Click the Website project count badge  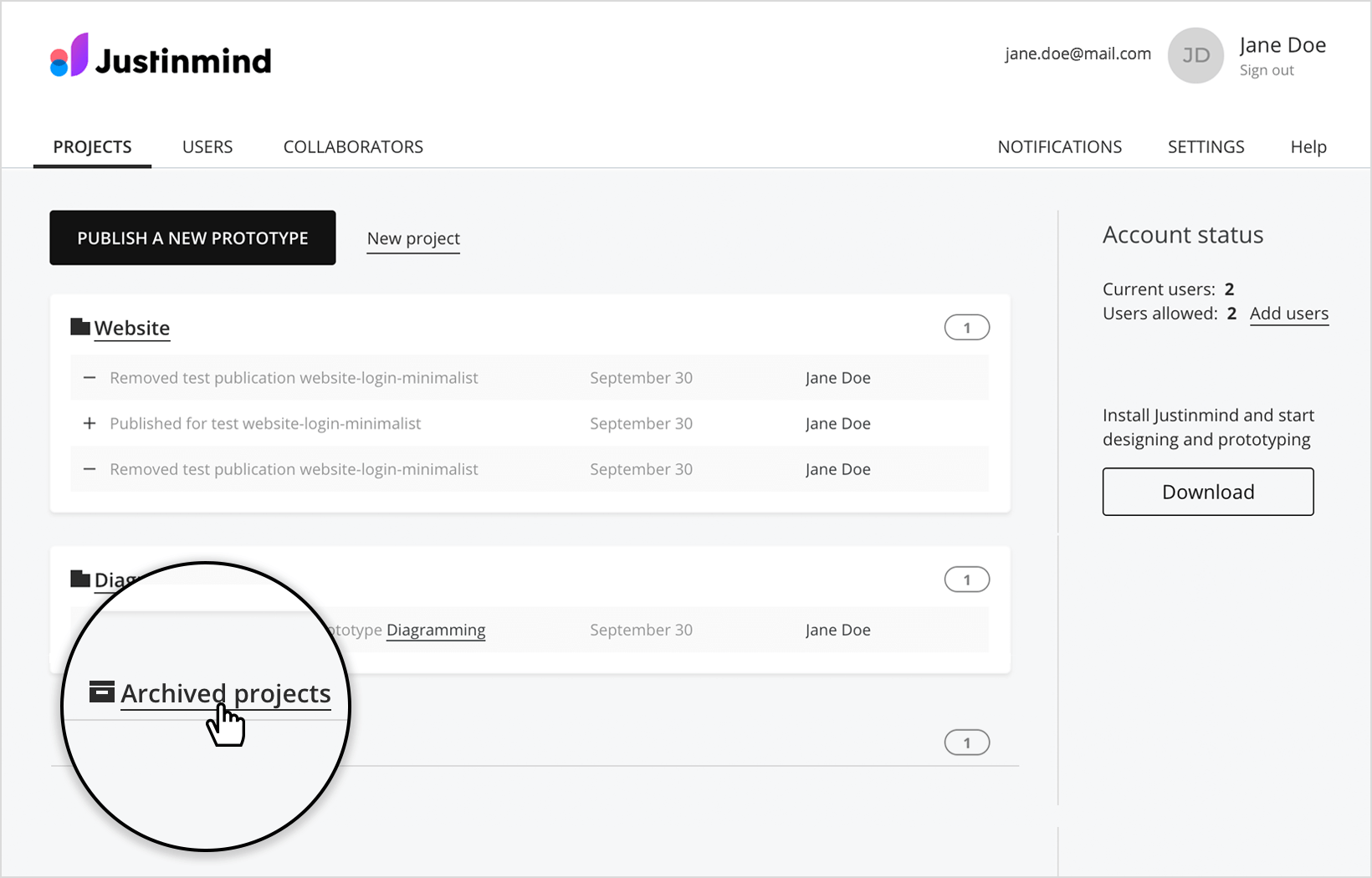(967, 328)
